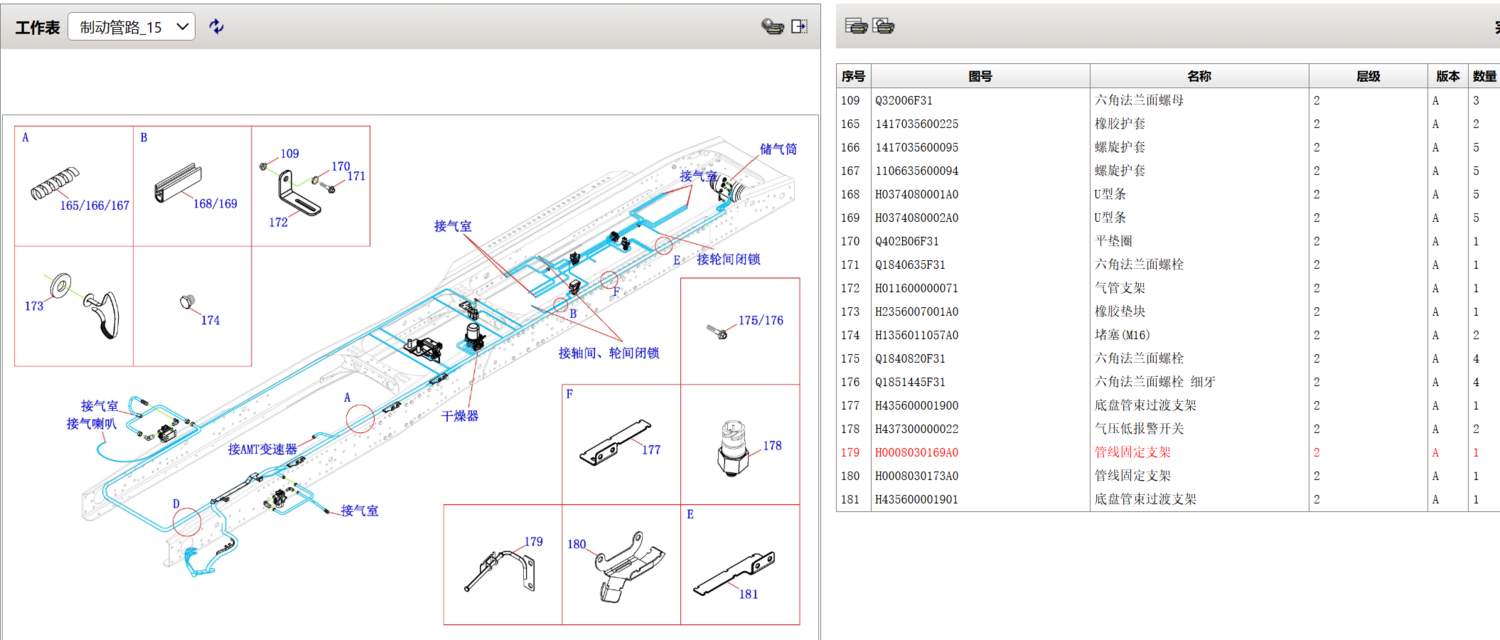Select row 178 气压低报警开关
1500x640 pixels.
(x=1139, y=429)
